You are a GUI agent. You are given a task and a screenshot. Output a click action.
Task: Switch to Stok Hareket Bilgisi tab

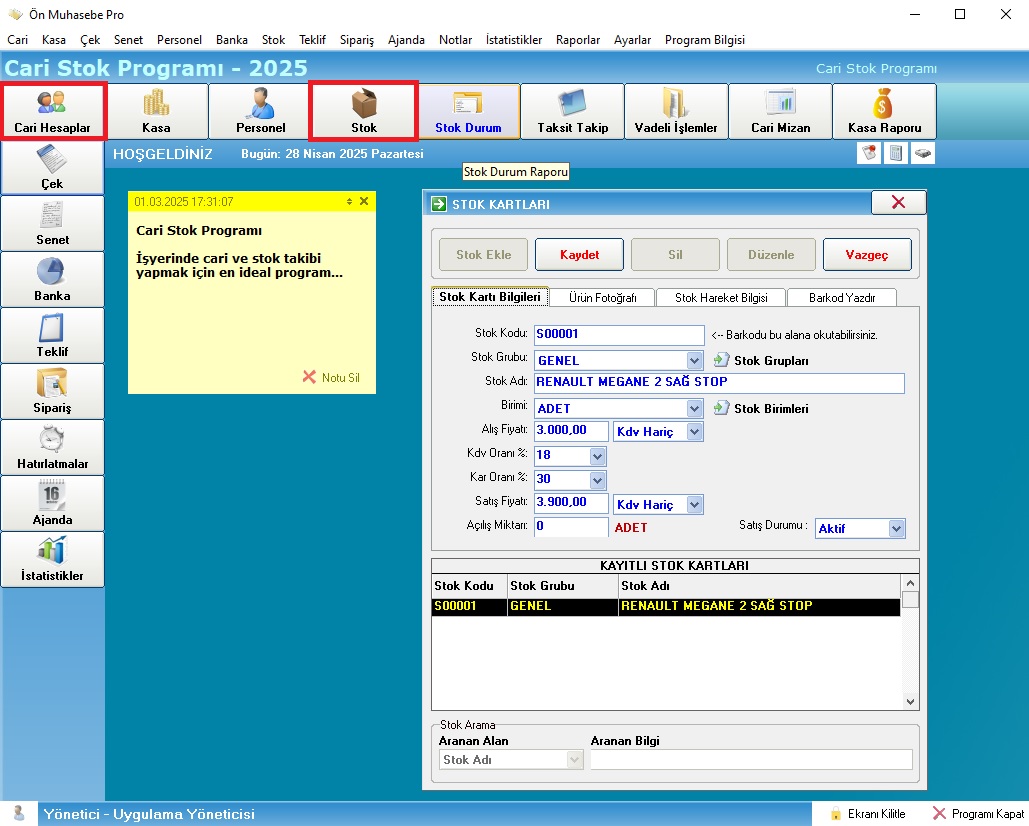721,298
